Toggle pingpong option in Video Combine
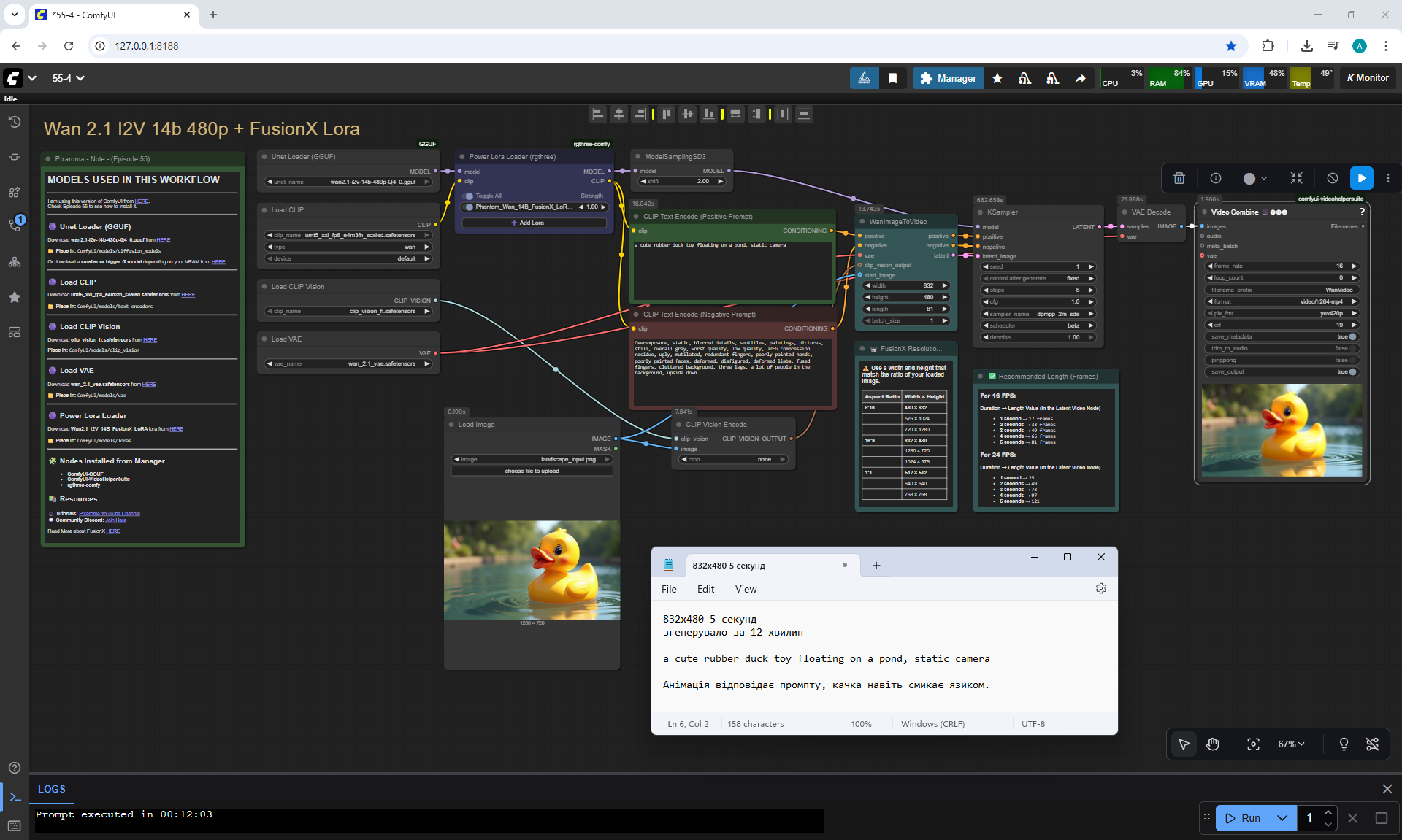This screenshot has width=1402, height=840. tap(1352, 360)
